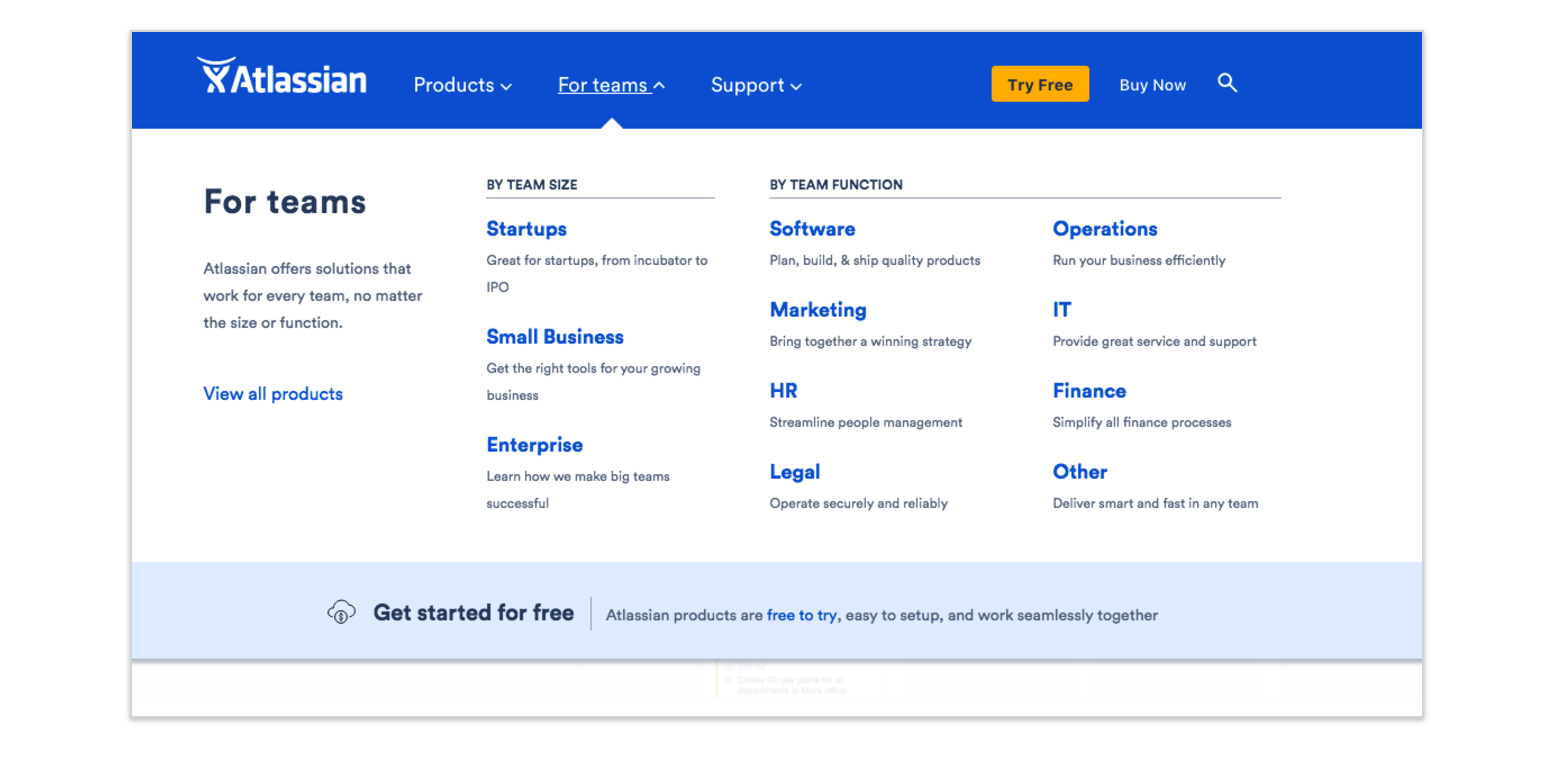The image size is (1550, 758).
Task: Collapse the For teams menu chevron
Action: pos(659,86)
